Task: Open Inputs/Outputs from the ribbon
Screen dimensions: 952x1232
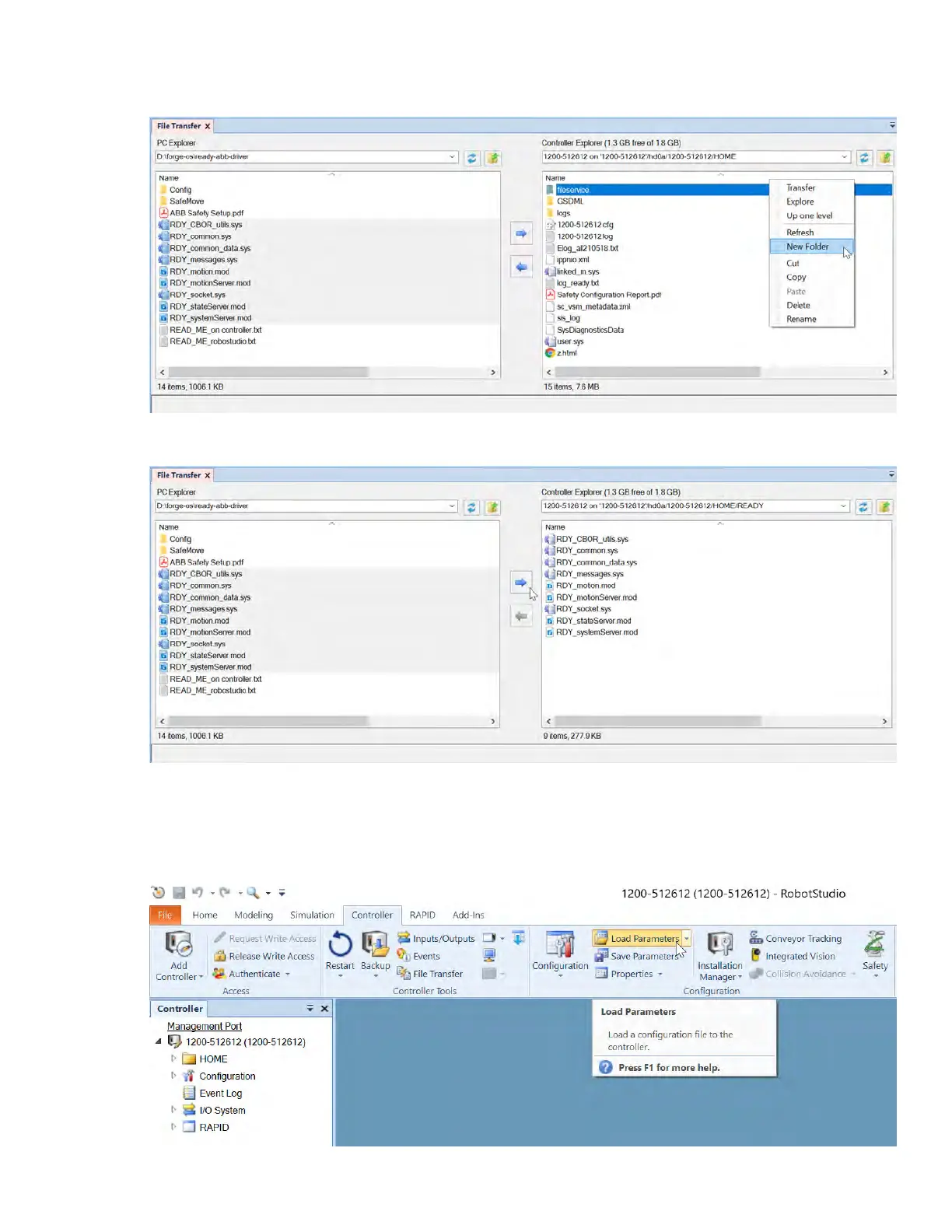Action: (436, 939)
